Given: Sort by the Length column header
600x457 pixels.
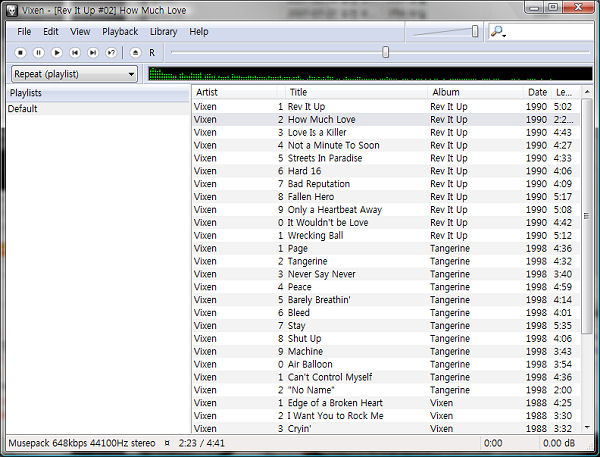Looking at the screenshot, I should pos(565,92).
